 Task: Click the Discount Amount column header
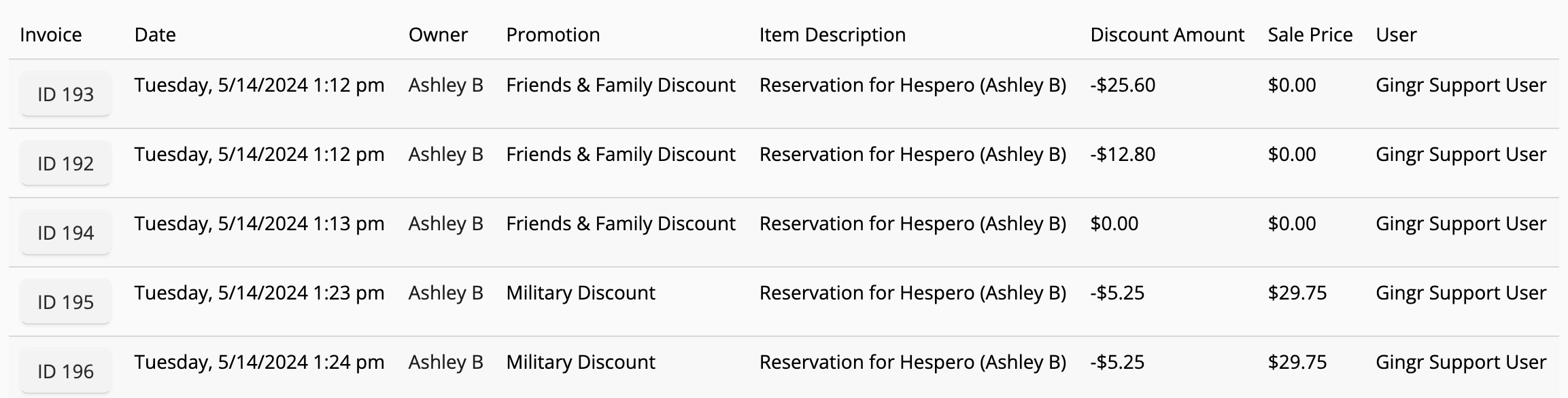(1167, 35)
